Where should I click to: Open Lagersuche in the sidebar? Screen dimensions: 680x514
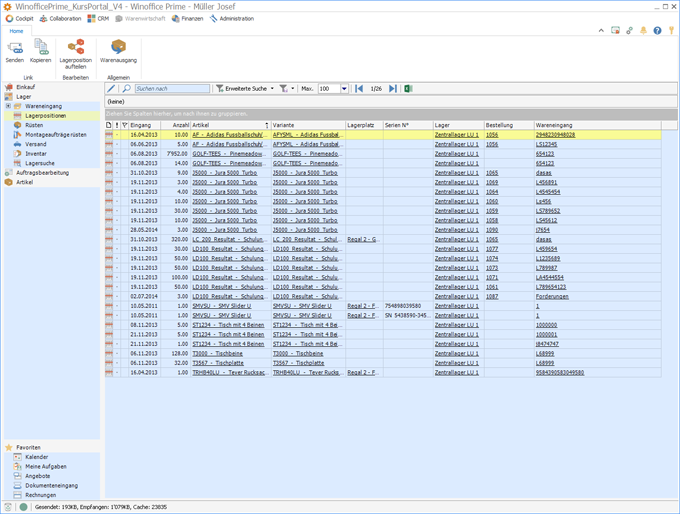point(39,163)
